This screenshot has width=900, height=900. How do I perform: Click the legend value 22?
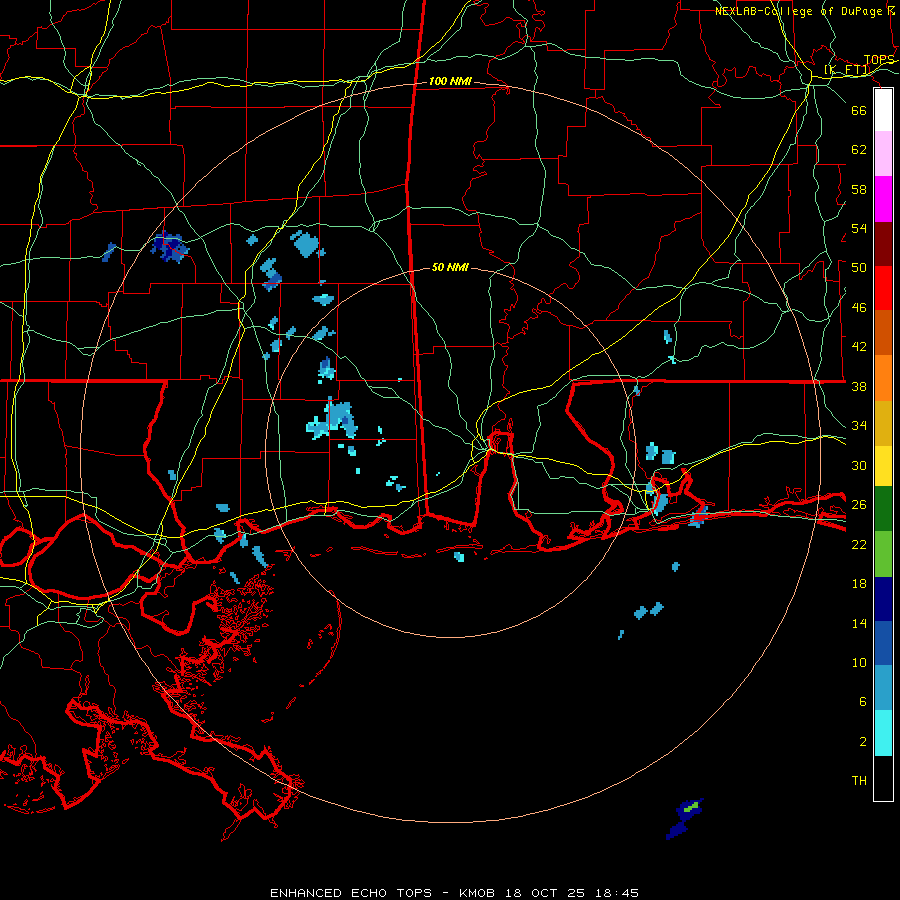(x=859, y=545)
